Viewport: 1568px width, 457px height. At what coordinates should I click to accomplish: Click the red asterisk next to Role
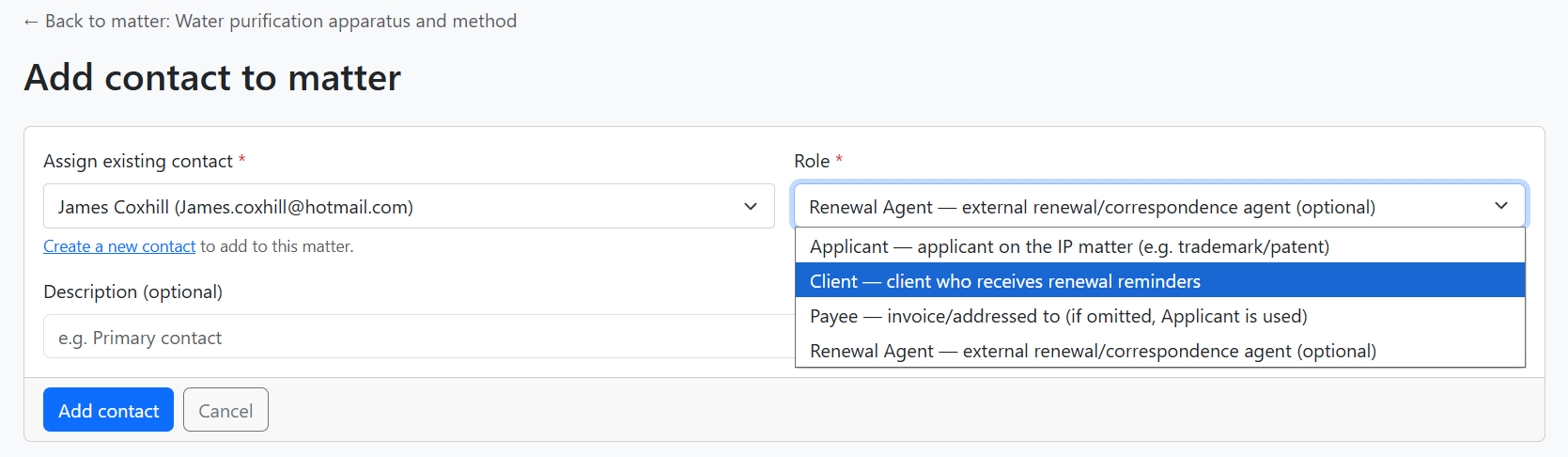click(x=839, y=160)
